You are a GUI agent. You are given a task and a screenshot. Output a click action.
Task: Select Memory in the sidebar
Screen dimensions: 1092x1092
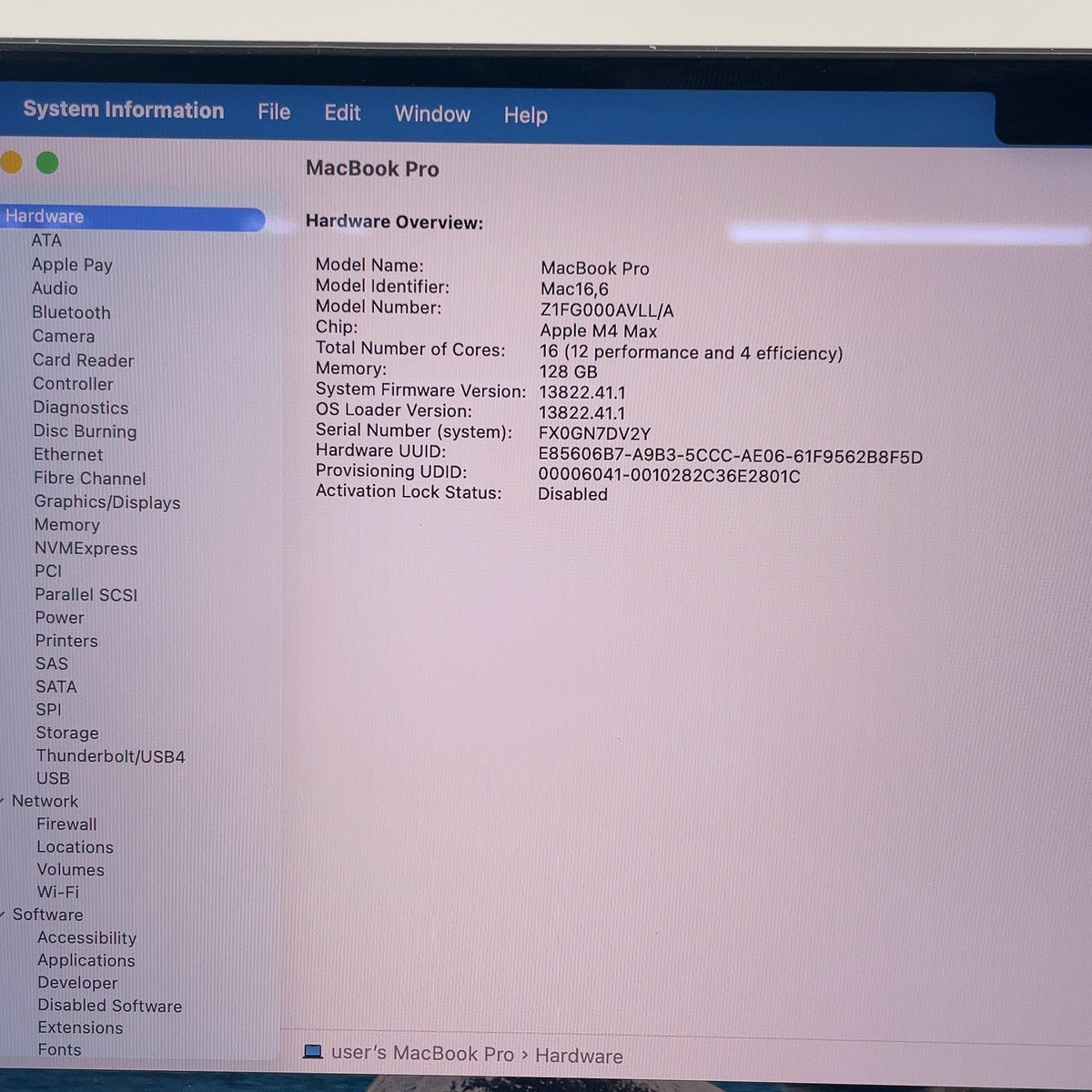[x=67, y=525]
